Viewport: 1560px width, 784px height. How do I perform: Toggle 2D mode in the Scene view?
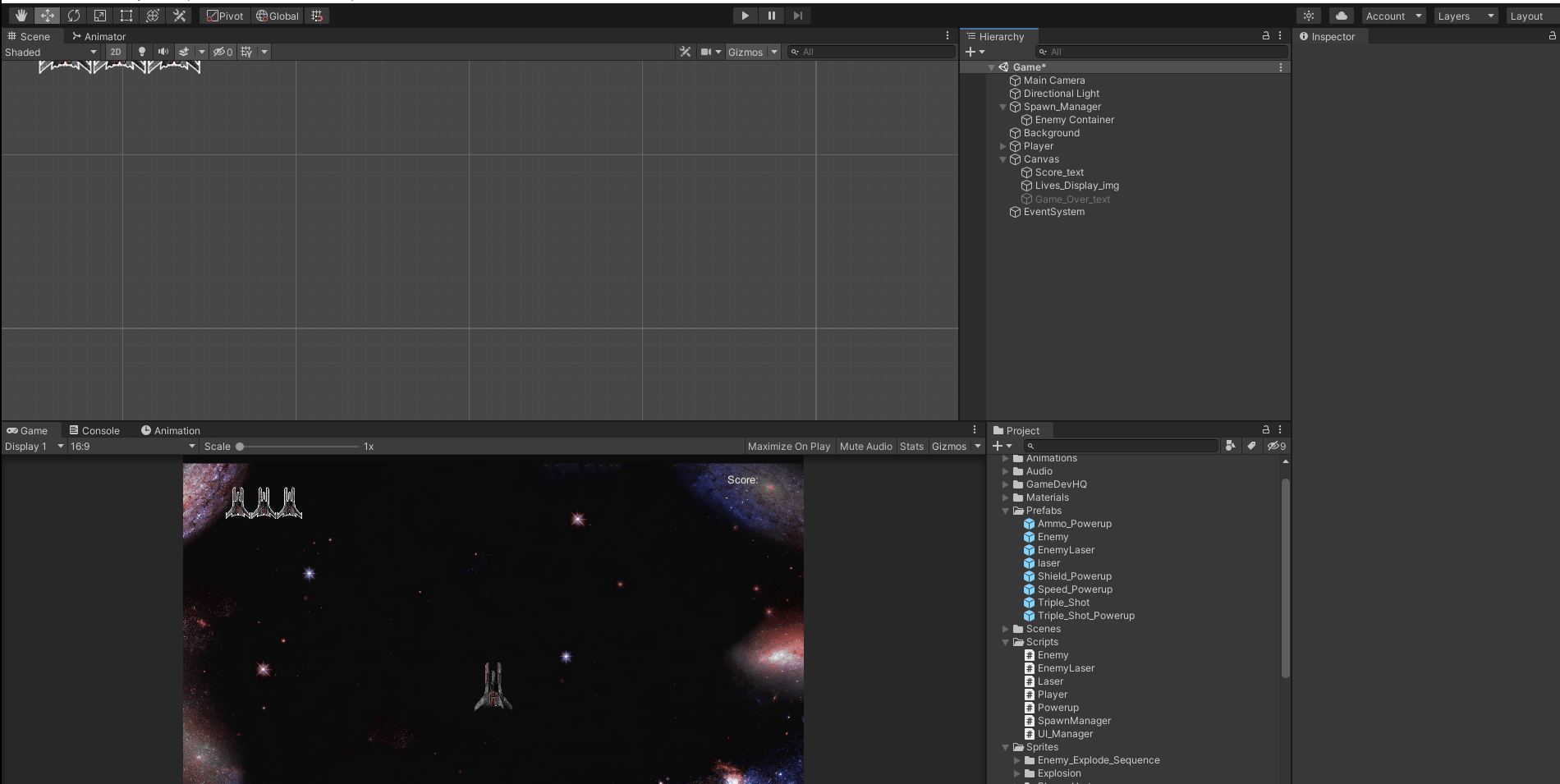pos(116,52)
